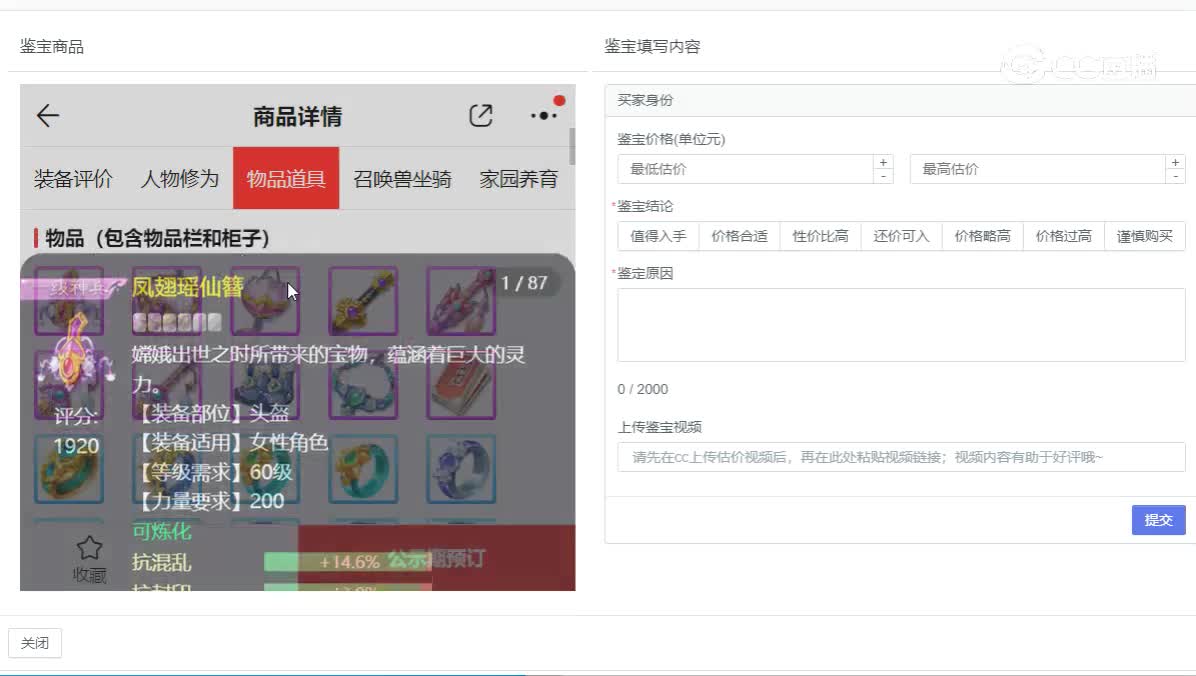The width and height of the screenshot is (1196, 676).
Task: Share the product via the export icon
Action: pos(481,116)
